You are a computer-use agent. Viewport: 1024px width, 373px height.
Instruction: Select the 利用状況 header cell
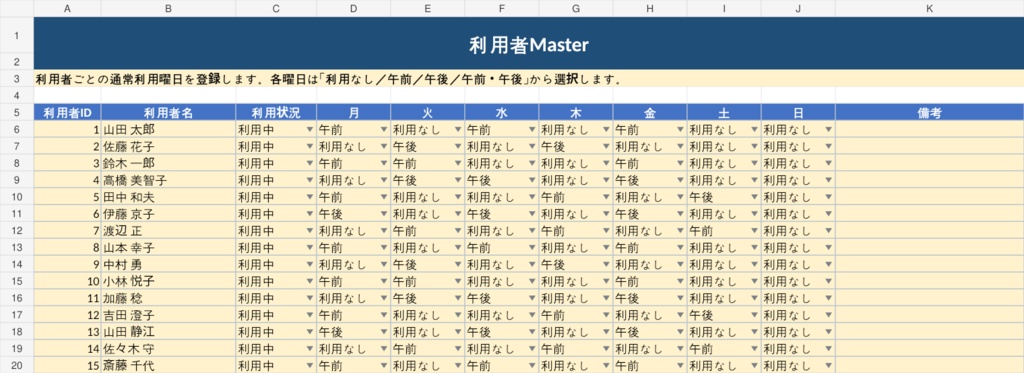[x=276, y=112]
